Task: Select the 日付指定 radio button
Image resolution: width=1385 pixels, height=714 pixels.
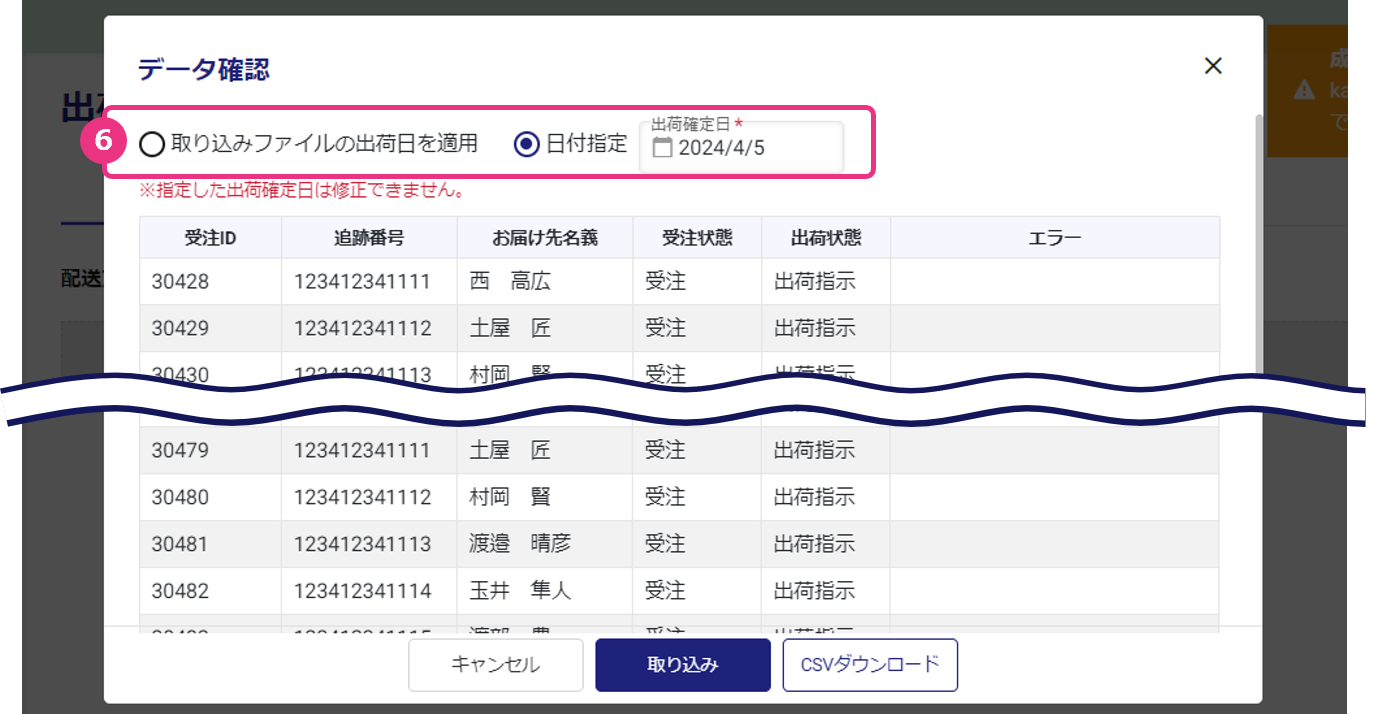Action: click(526, 144)
